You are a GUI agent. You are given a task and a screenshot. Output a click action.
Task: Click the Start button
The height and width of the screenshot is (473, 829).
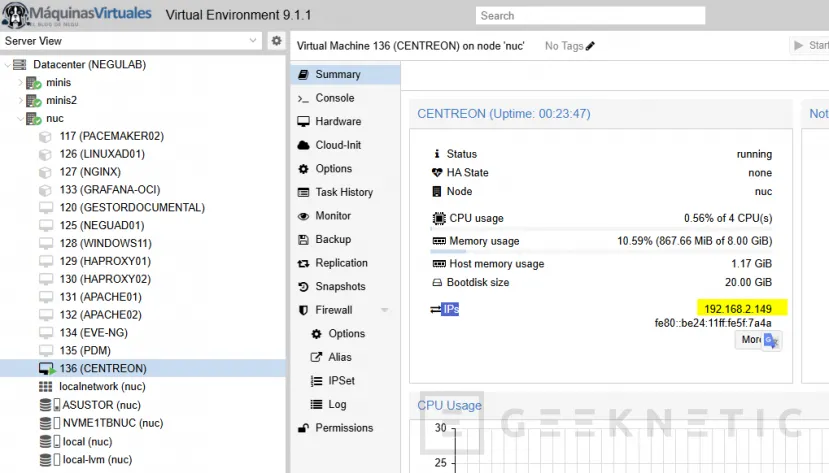[x=809, y=45]
